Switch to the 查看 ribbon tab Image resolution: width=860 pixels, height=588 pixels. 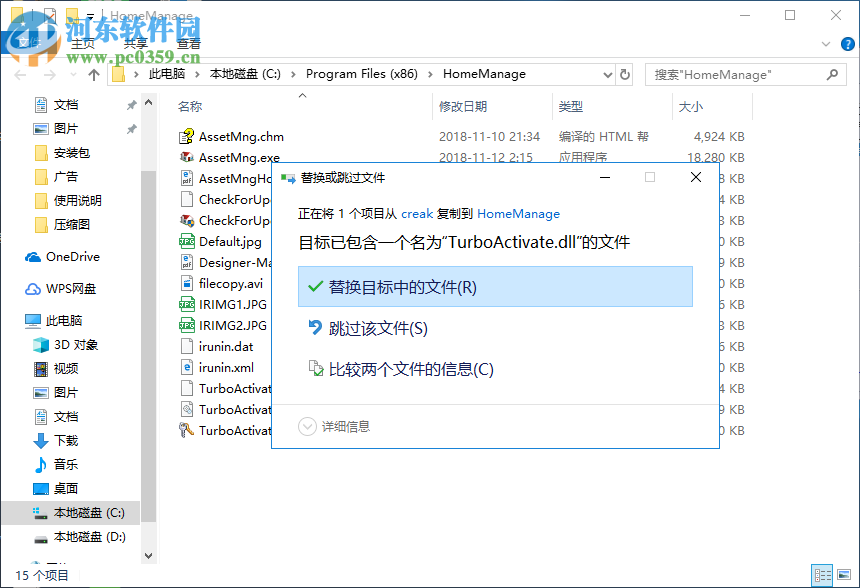(x=189, y=44)
